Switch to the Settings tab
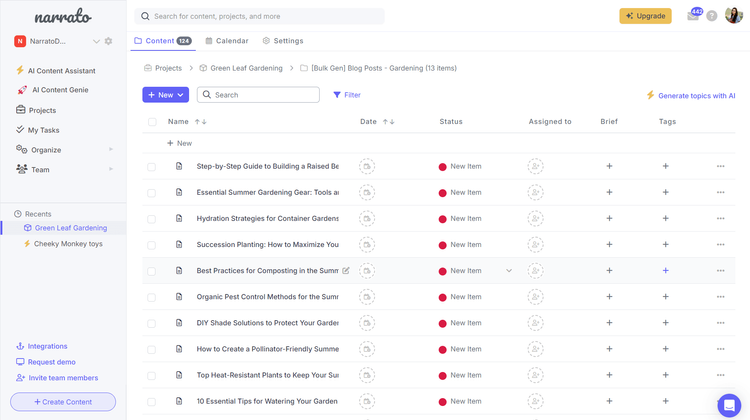 283,41
